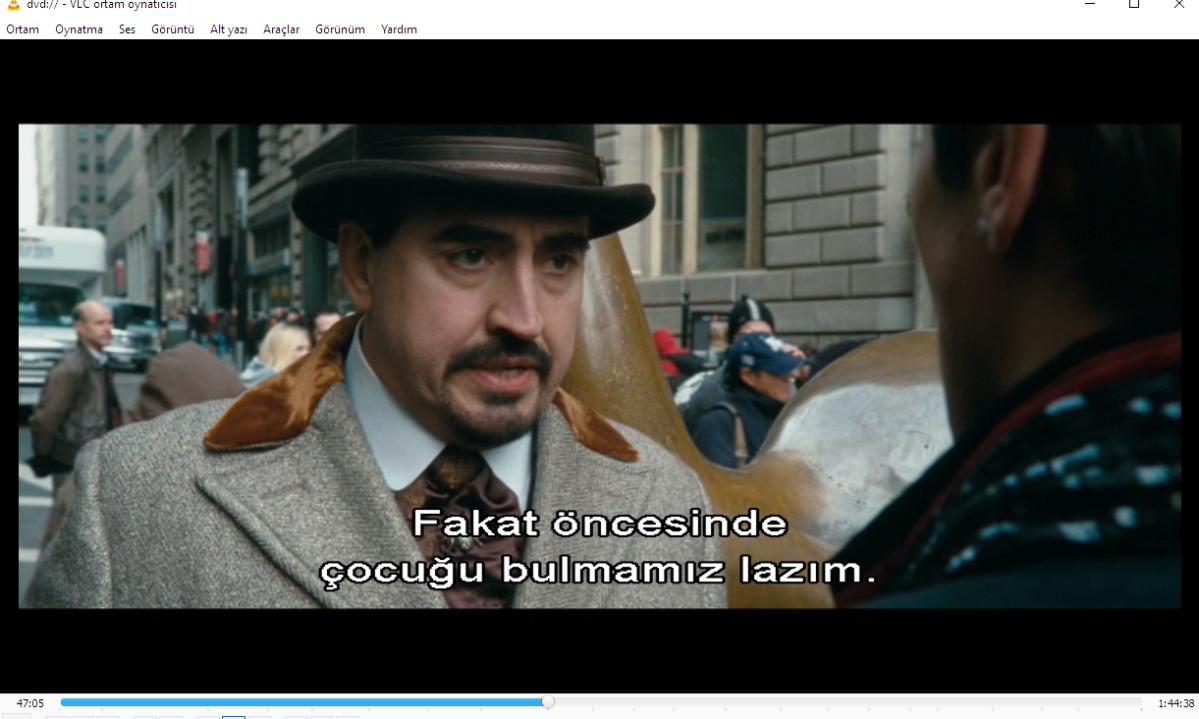Click the elapsed time 47:05 label
The image size is (1199, 719).
coord(31,703)
